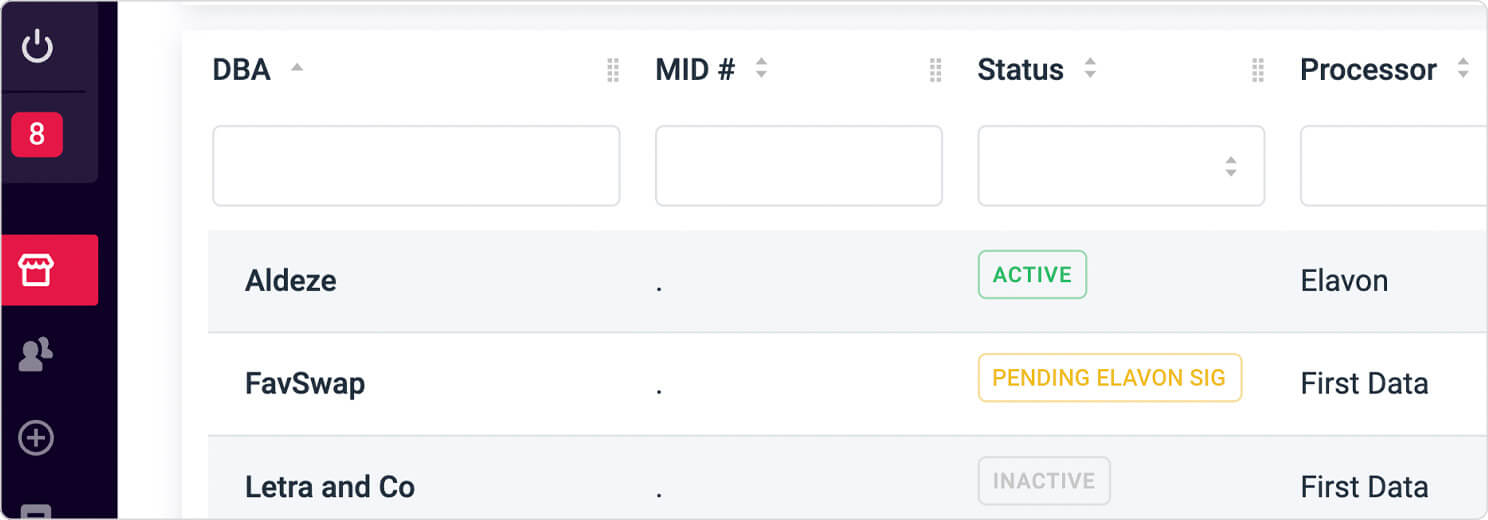Select the store icon in sidebar

37,270
